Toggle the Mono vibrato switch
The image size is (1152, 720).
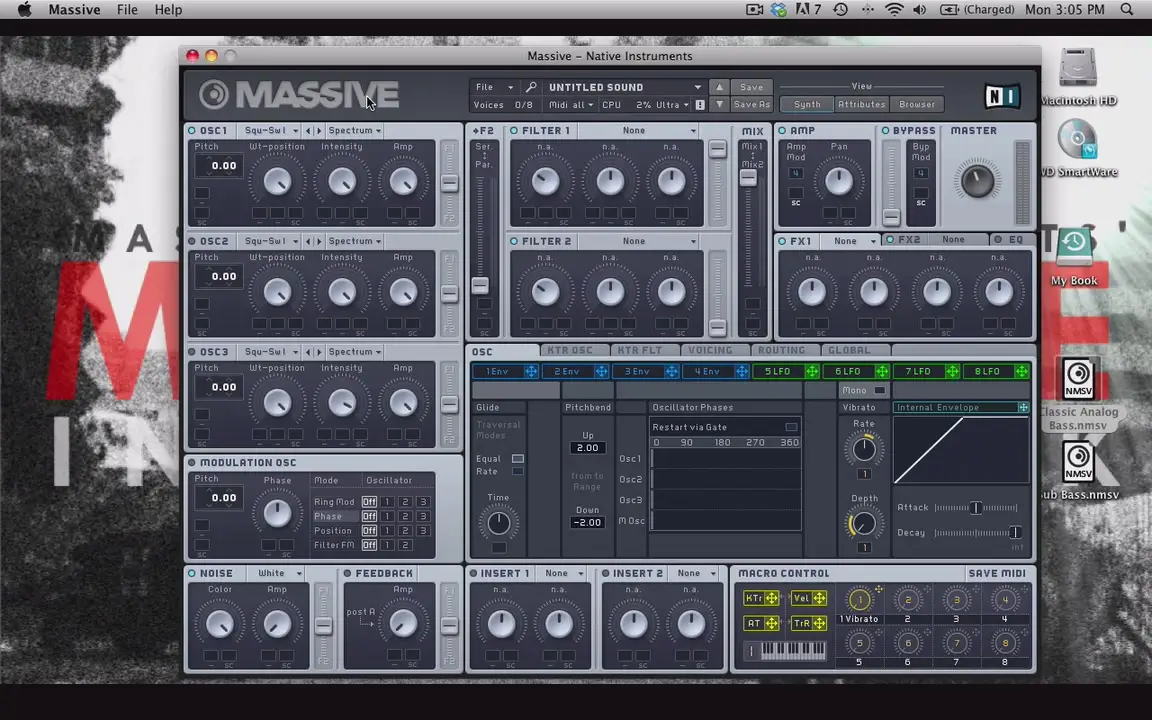tap(879, 391)
